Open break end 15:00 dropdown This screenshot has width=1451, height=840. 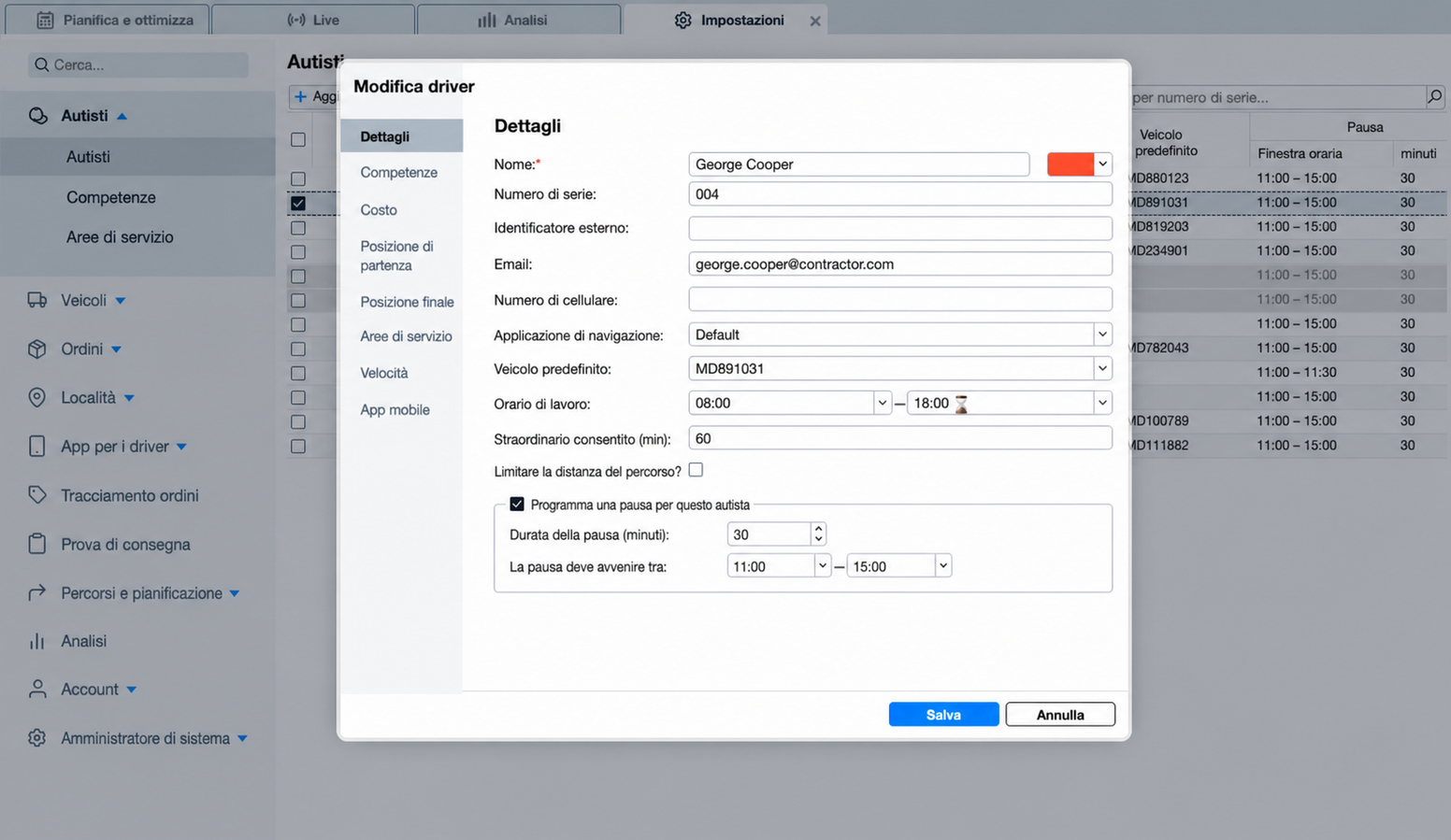click(942, 565)
